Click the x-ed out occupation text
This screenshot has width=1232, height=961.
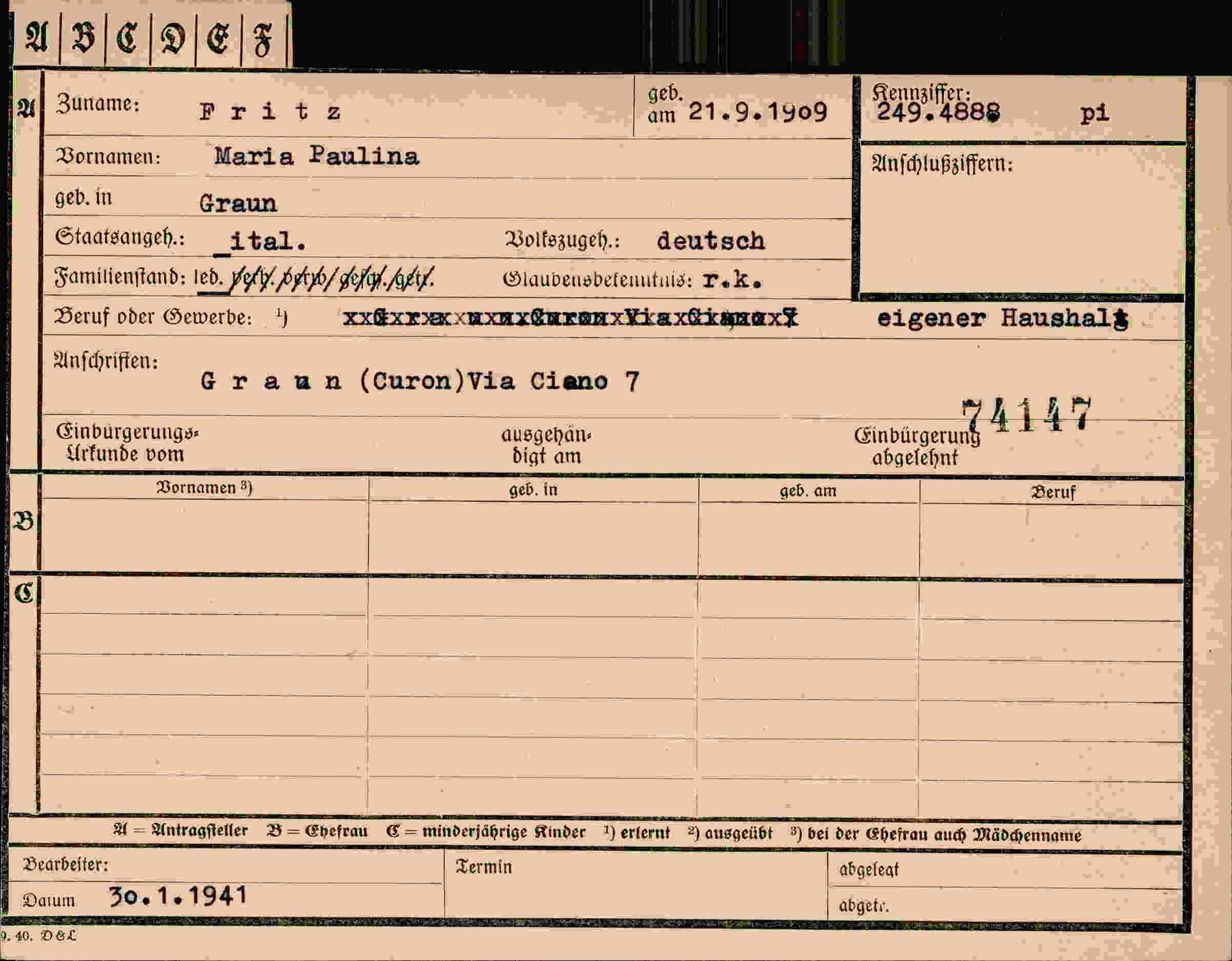pos(570,318)
